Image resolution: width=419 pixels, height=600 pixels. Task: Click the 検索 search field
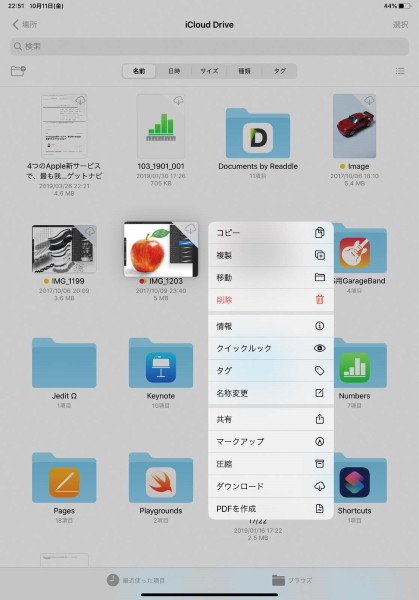tap(209, 46)
